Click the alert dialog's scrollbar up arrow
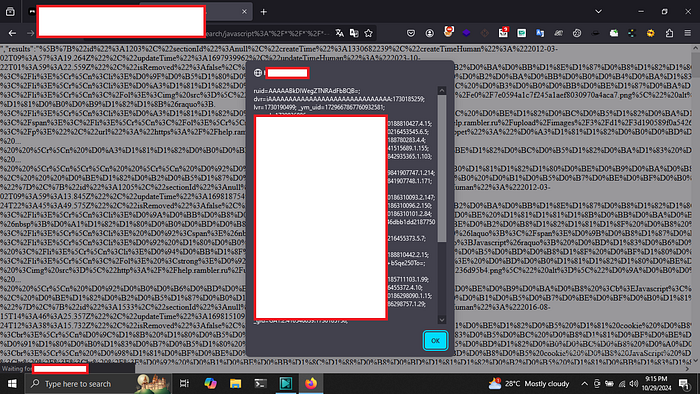The image size is (700, 394). click(x=442, y=91)
